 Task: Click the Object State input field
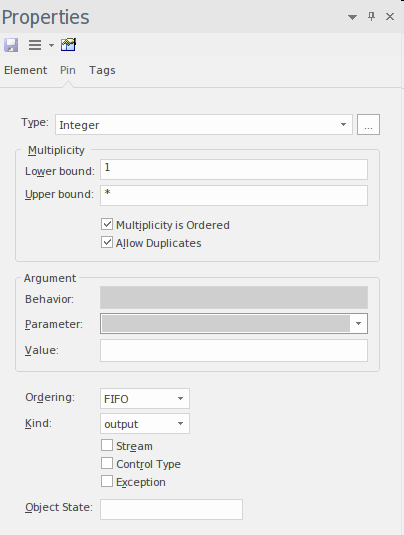click(x=171, y=509)
